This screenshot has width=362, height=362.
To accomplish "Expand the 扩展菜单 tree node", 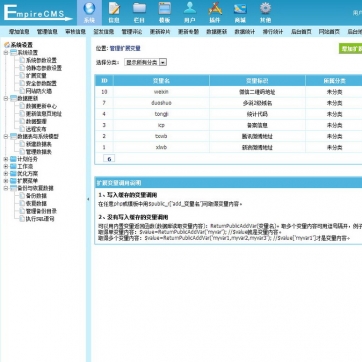I will pyautogui.click(x=6, y=181).
